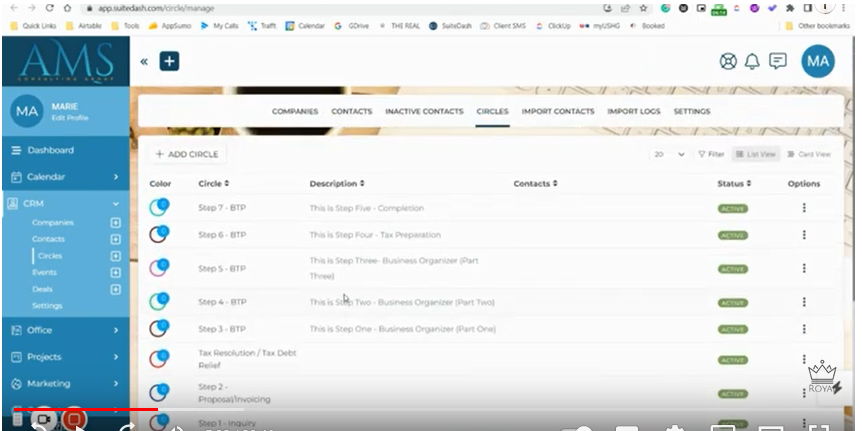The height and width of the screenshot is (431, 862).
Task: Click the browser reload icon
Action: coord(50,8)
